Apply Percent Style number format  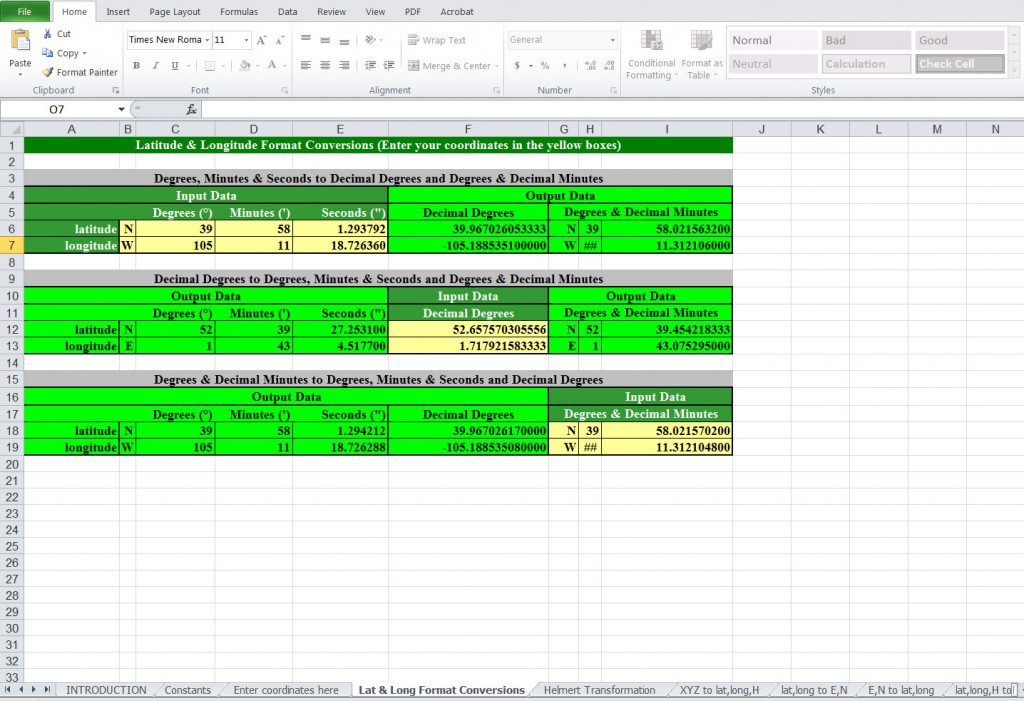[545, 66]
